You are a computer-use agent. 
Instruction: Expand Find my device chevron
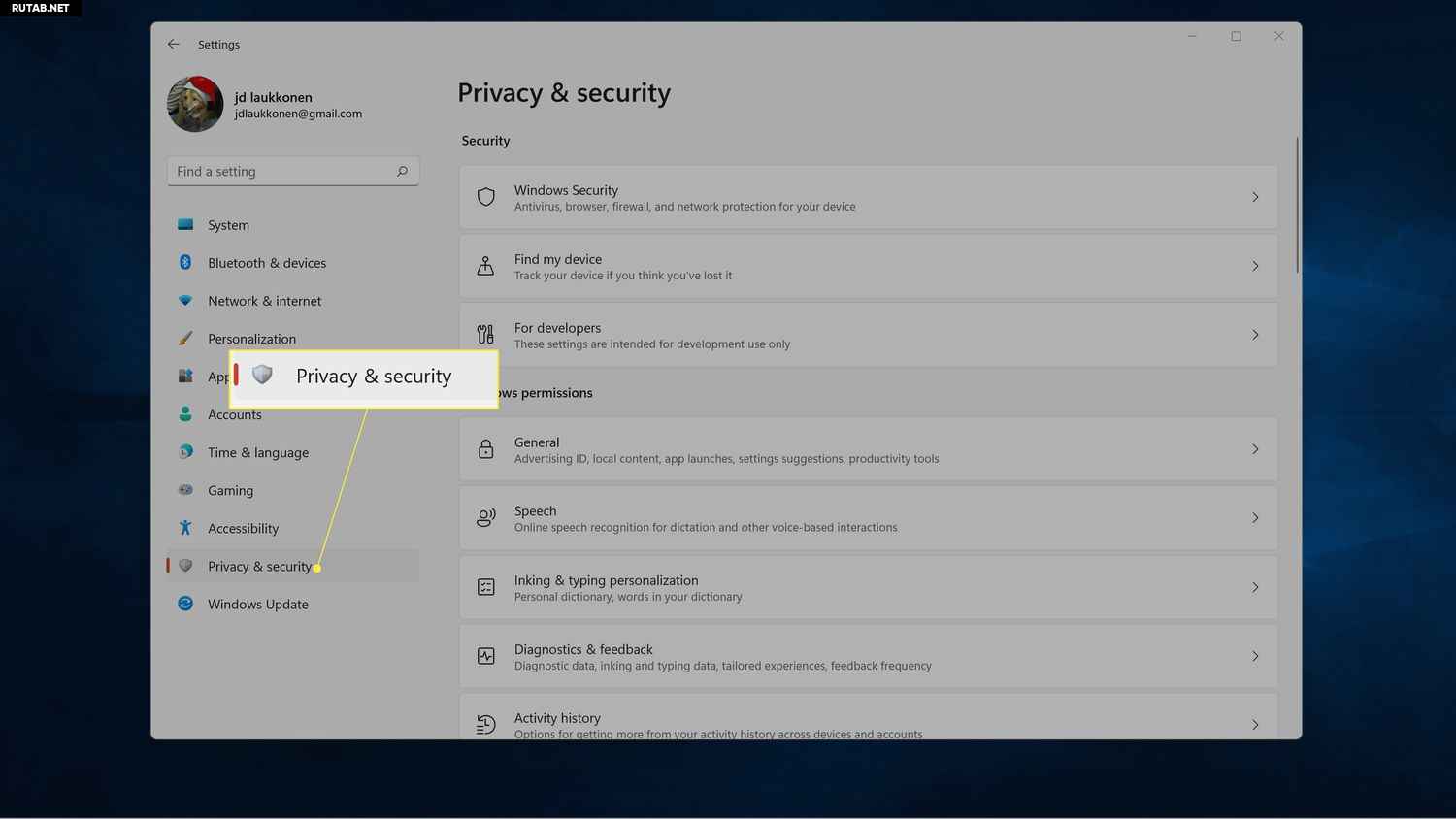(1255, 266)
